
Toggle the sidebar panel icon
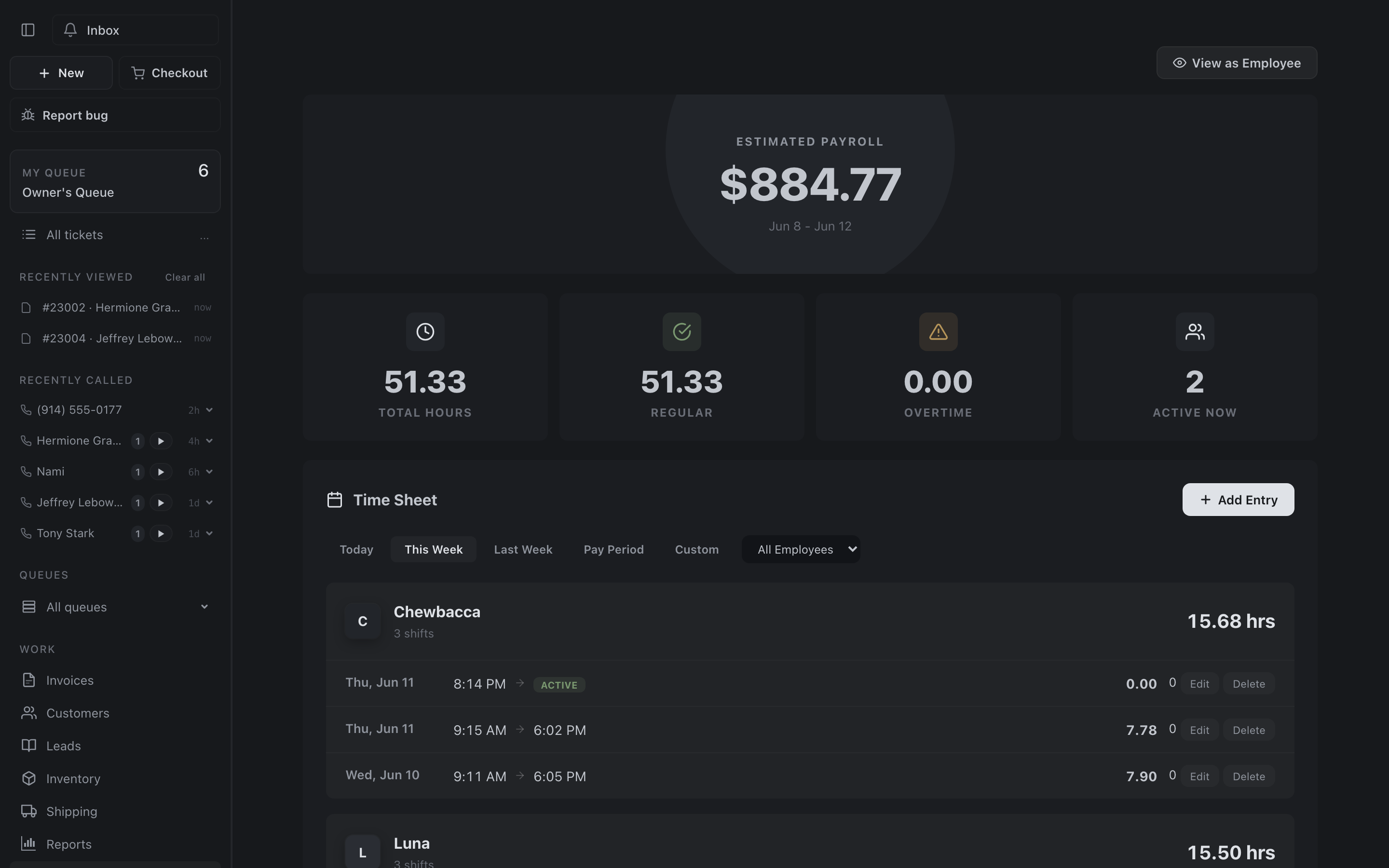pos(27,30)
